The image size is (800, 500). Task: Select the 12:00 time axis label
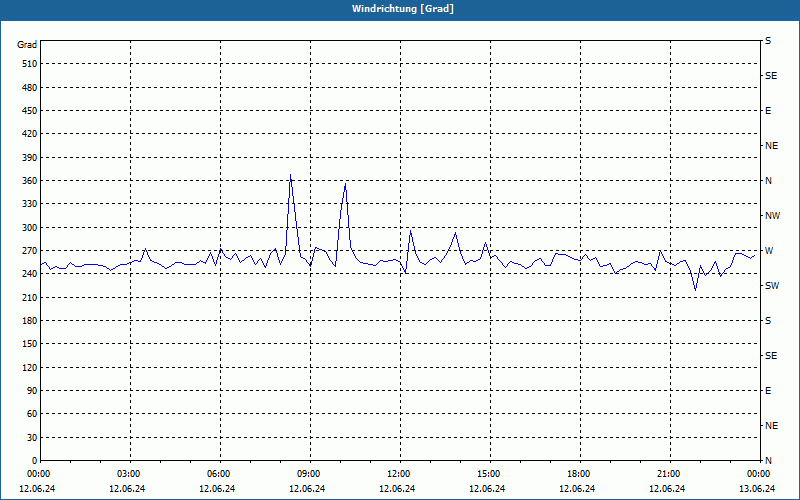tap(398, 474)
